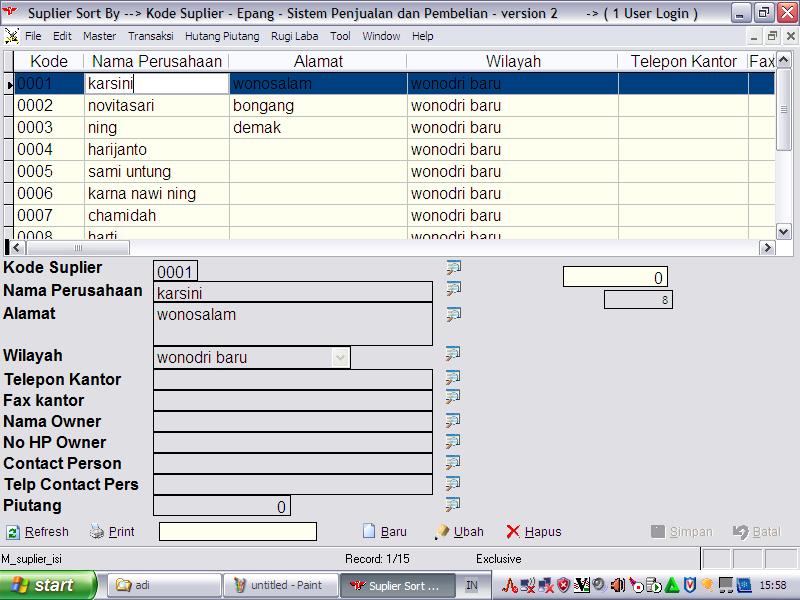Open the Master menu

99,36
